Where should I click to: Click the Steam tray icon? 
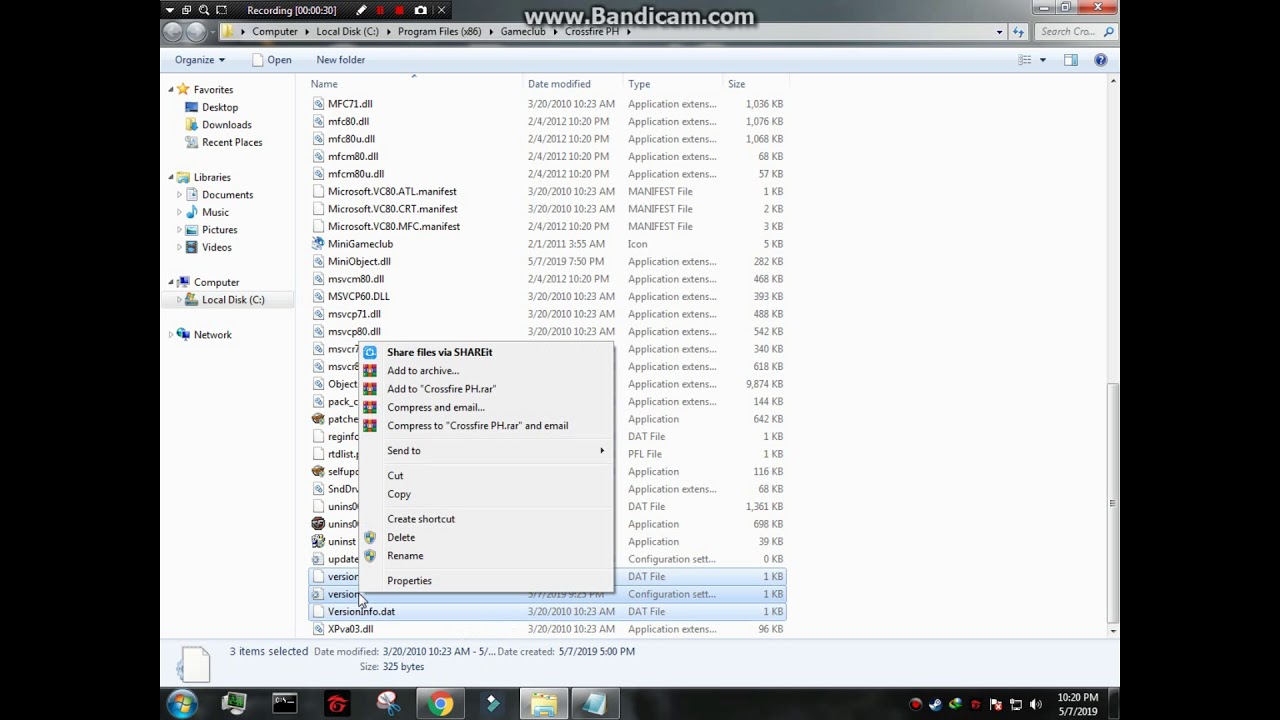pyautogui.click(x=935, y=704)
